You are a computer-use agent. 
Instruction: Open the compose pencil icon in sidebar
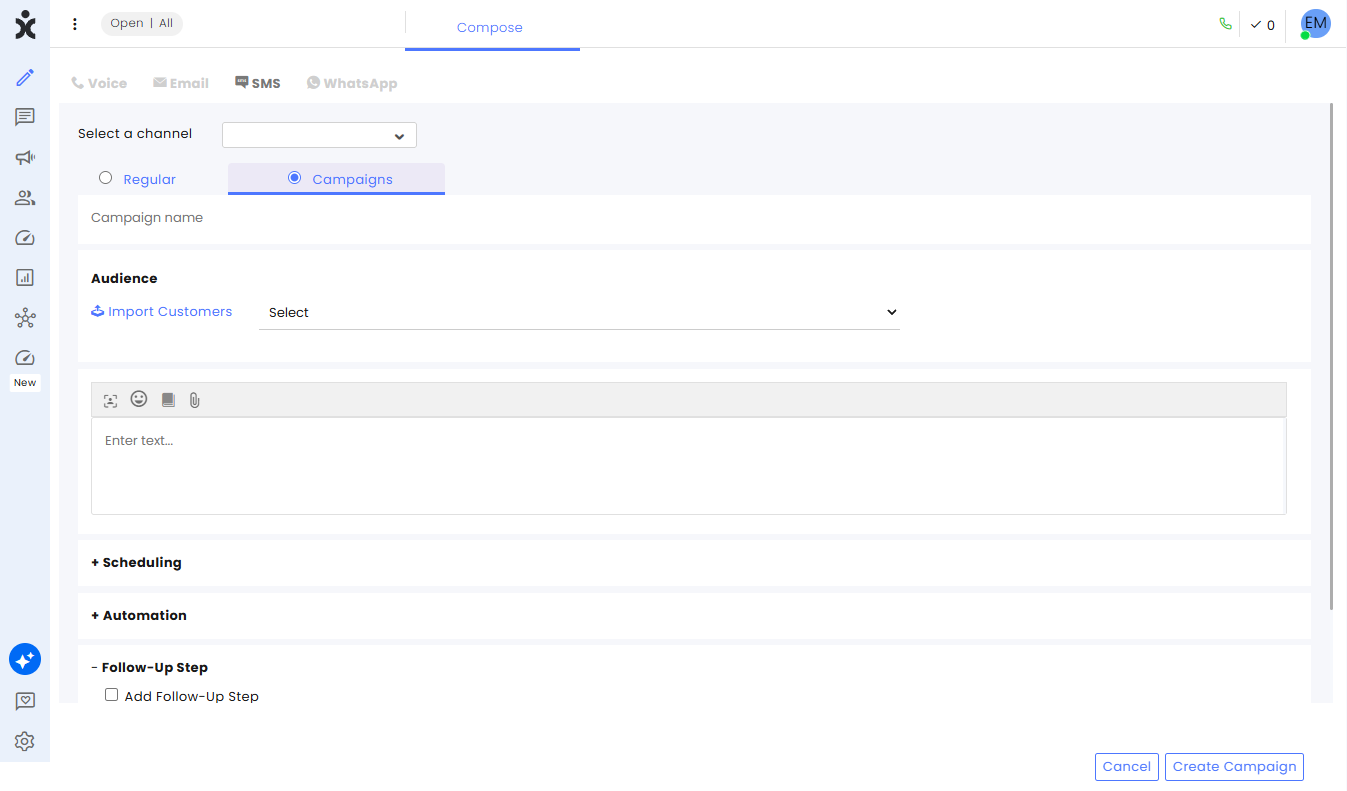click(25, 78)
